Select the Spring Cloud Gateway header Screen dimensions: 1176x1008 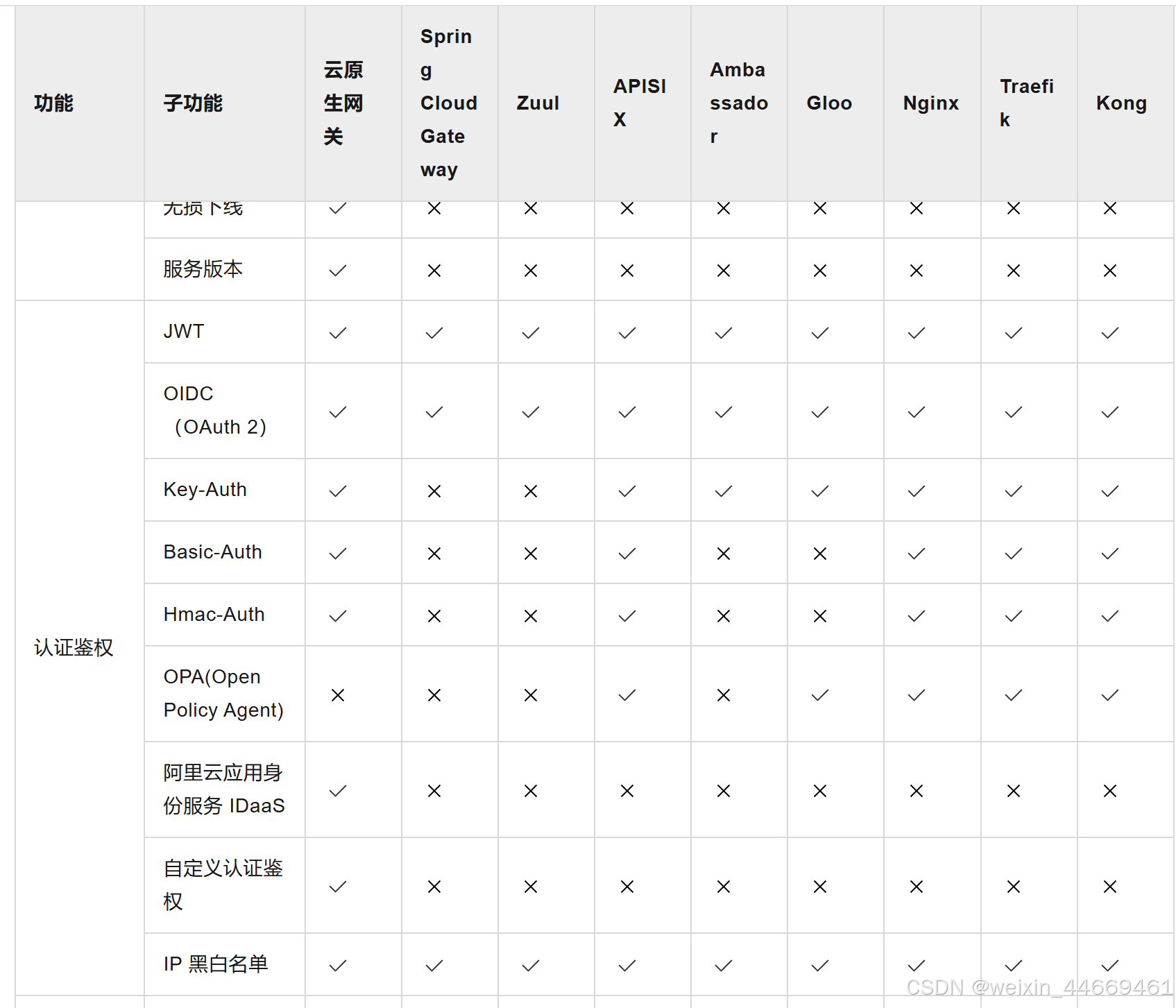coord(448,103)
